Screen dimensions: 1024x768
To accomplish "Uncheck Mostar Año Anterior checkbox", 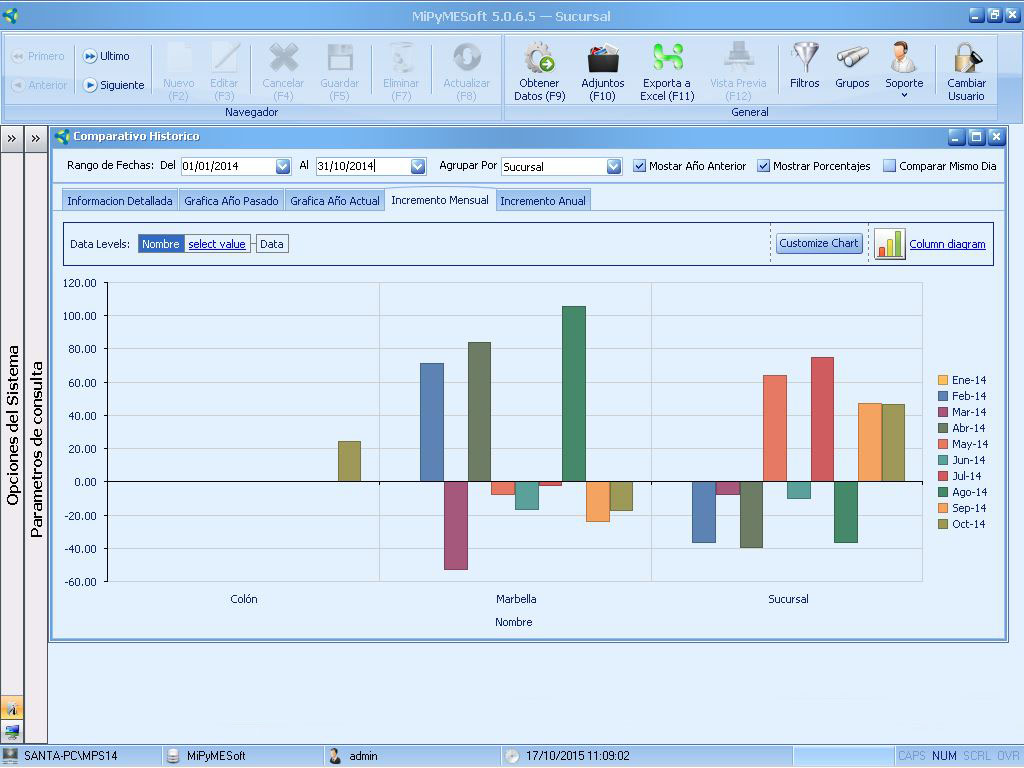I will 639,166.
